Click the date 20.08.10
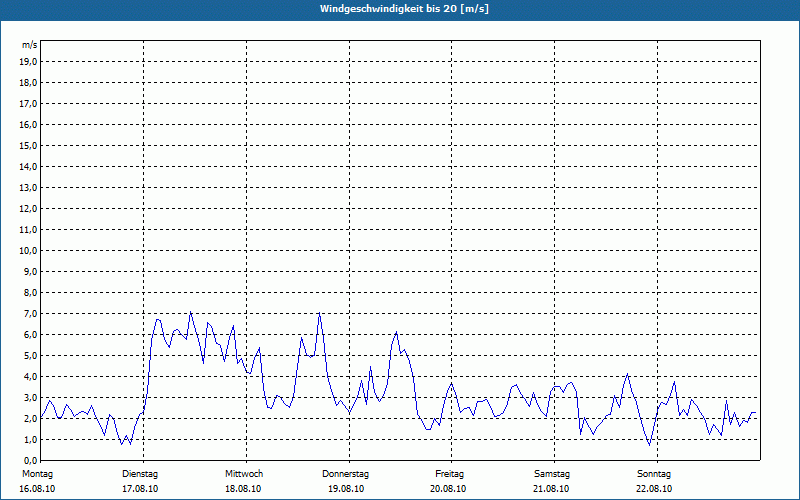Image resolution: width=800 pixels, height=500 pixels. pyautogui.click(x=448, y=489)
